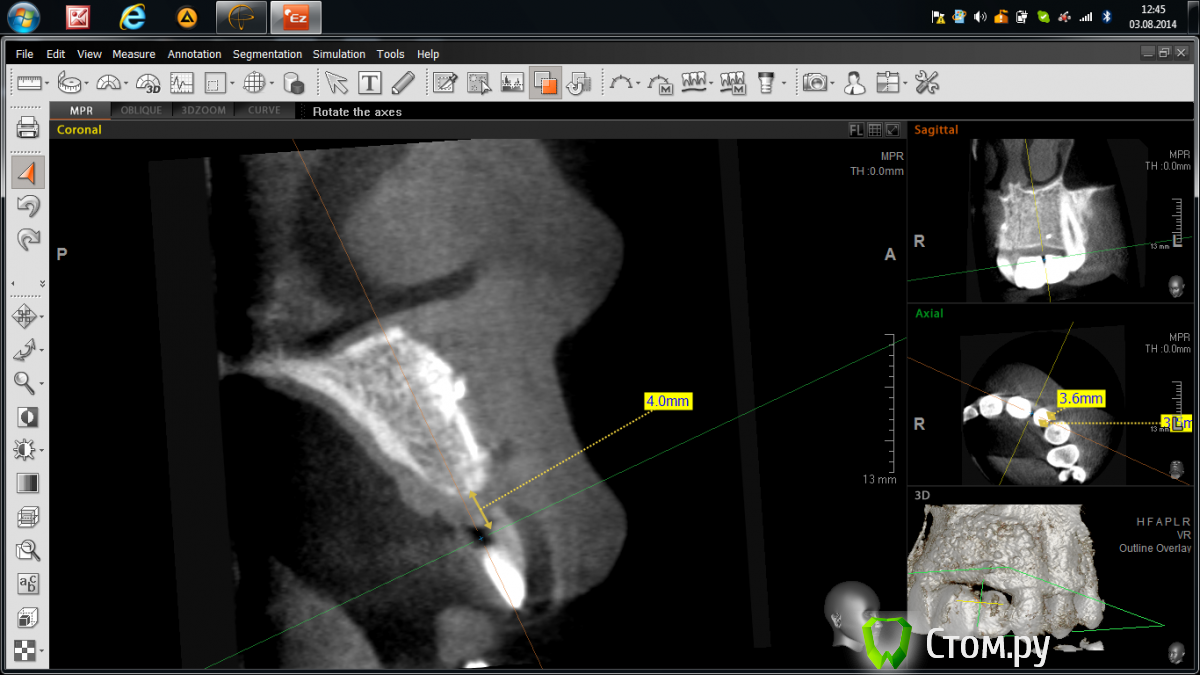Click the 4.0mm measurement label

click(x=668, y=401)
